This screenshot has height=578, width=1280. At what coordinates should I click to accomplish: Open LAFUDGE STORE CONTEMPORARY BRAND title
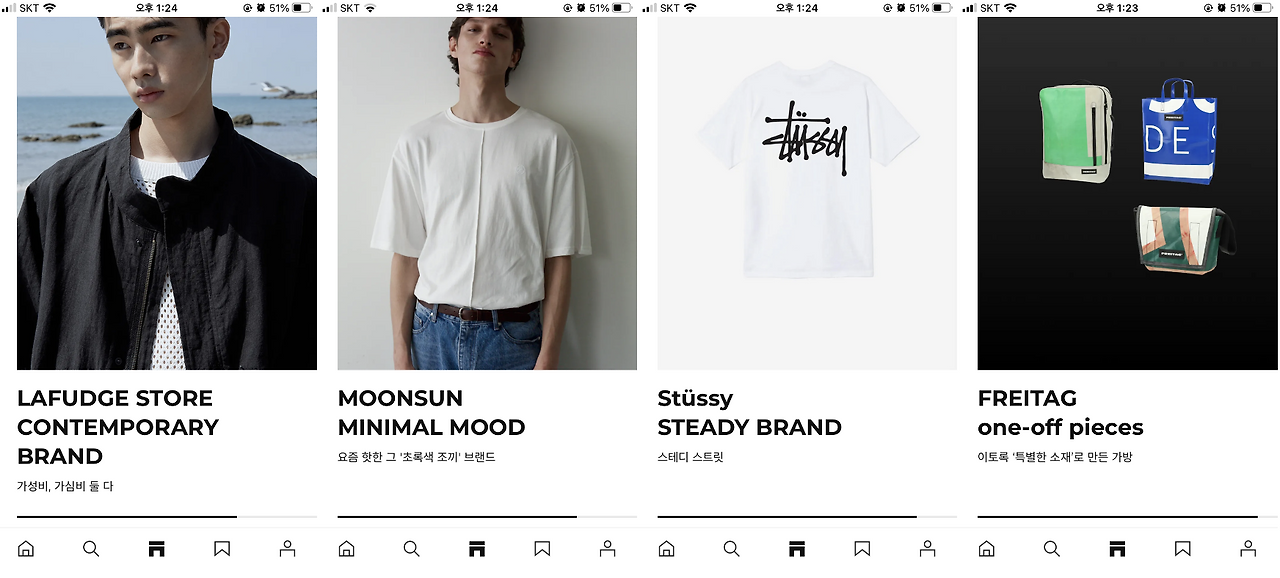(x=118, y=427)
